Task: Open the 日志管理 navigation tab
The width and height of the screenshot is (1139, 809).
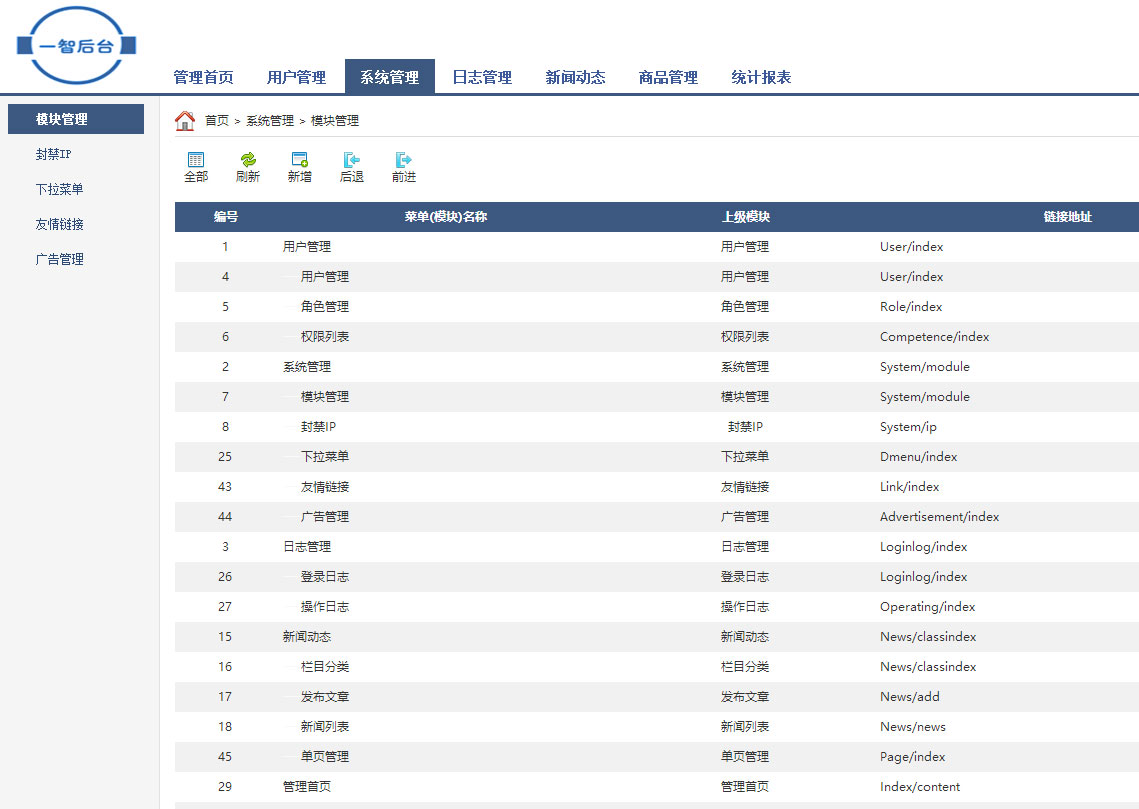Action: 482,77
